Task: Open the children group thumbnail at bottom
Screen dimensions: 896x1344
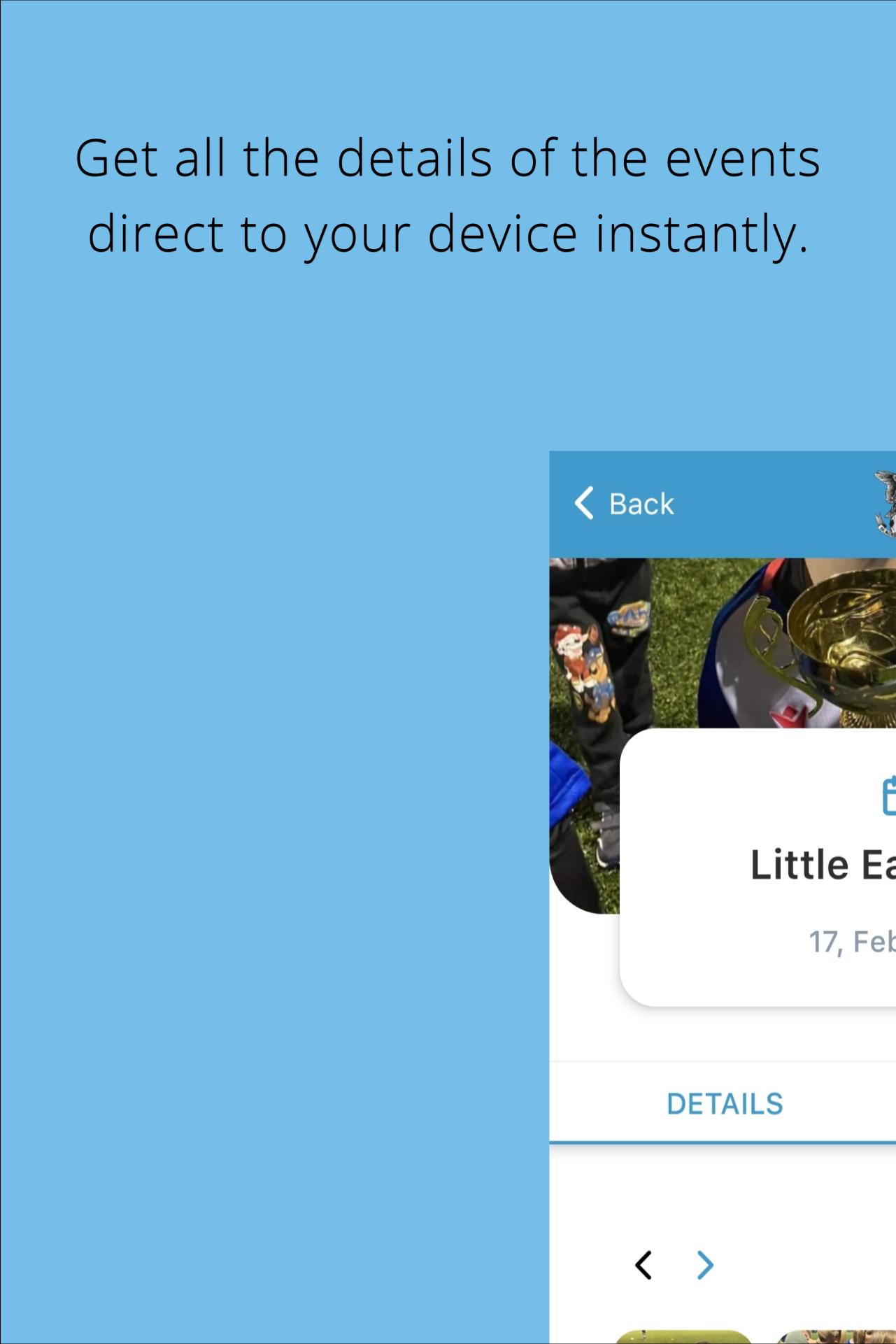Action: tap(835, 1336)
